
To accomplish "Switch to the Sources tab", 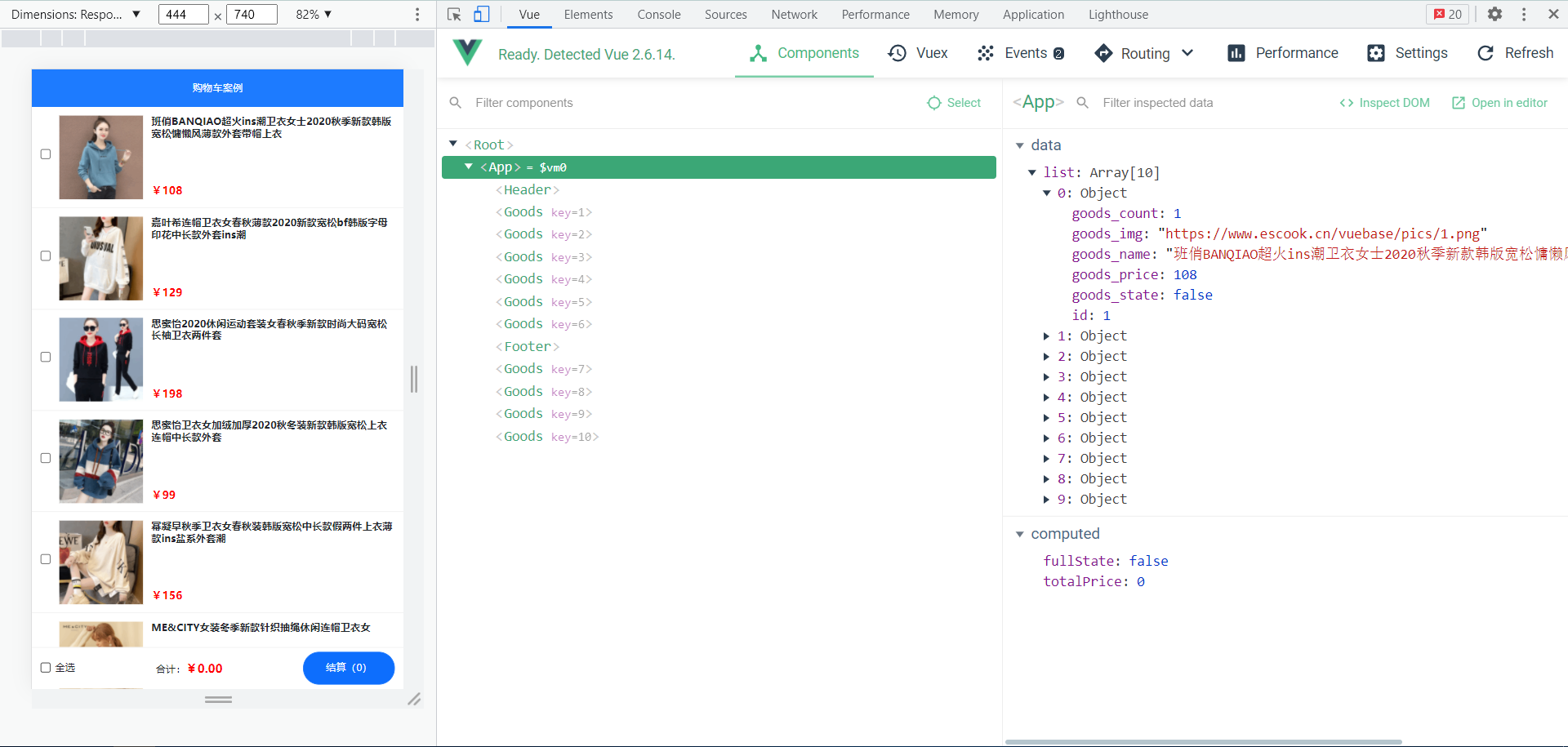I will [726, 15].
